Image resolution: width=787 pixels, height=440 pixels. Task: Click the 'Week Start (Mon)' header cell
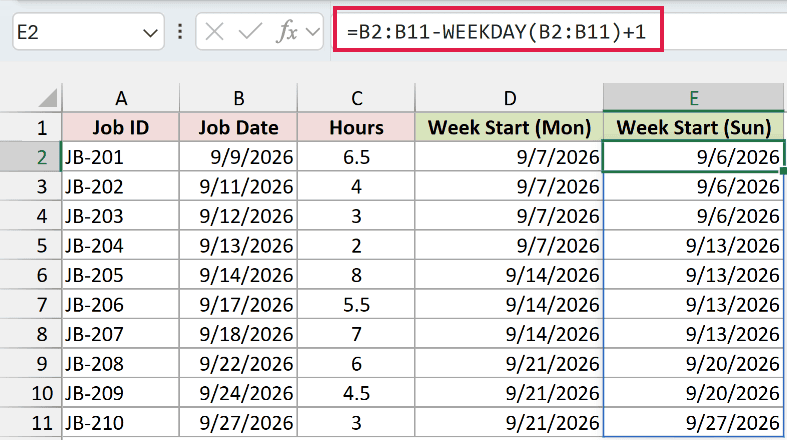[509, 127]
